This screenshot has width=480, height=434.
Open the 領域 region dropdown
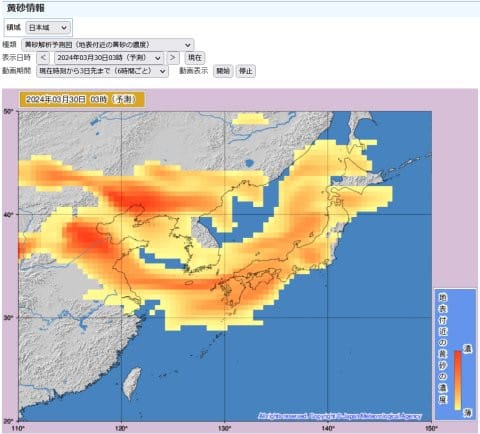48,28
